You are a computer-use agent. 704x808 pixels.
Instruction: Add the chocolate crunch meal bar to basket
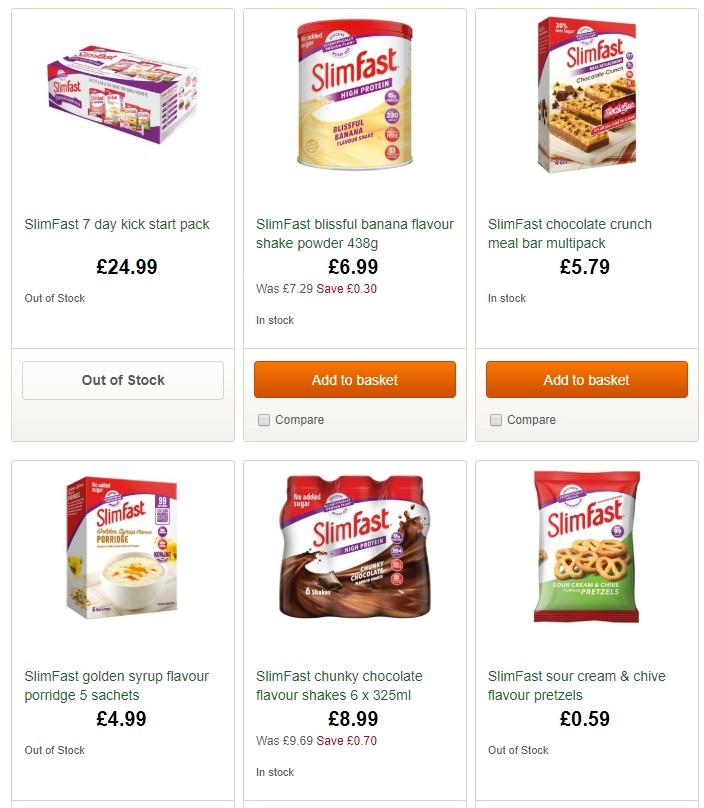(x=586, y=379)
